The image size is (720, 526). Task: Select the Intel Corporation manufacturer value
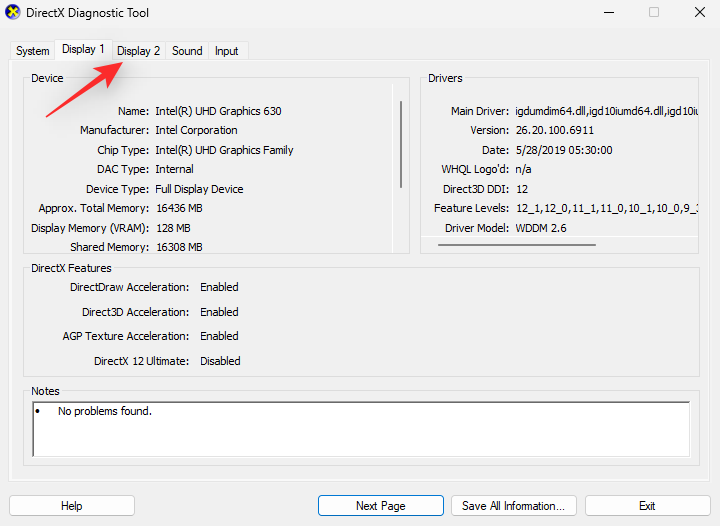(196, 130)
